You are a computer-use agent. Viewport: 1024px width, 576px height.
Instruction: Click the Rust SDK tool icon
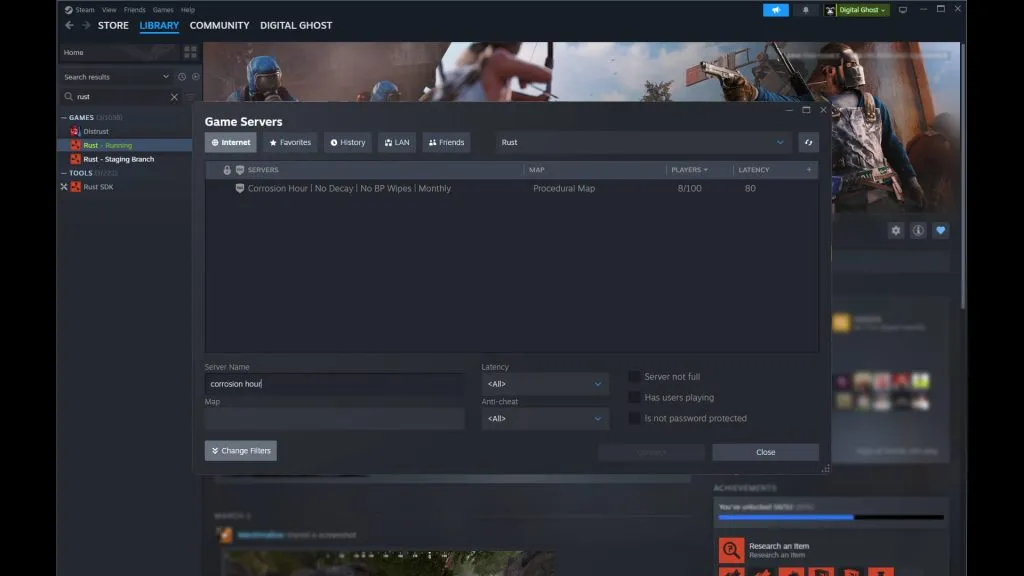click(x=76, y=187)
